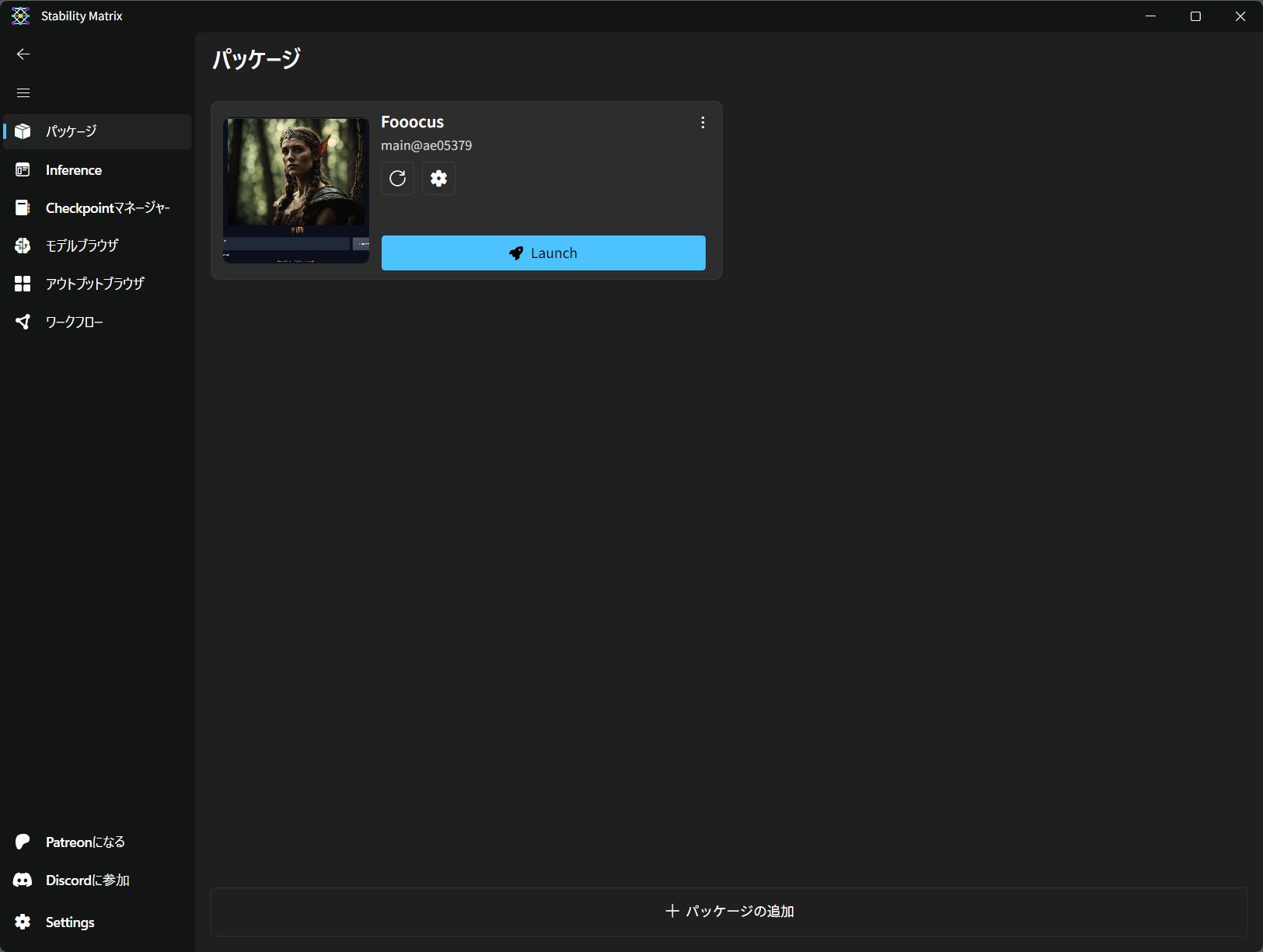Maximize the Stability Matrix window
Screen dimensions: 1263x952
pos(1195,16)
